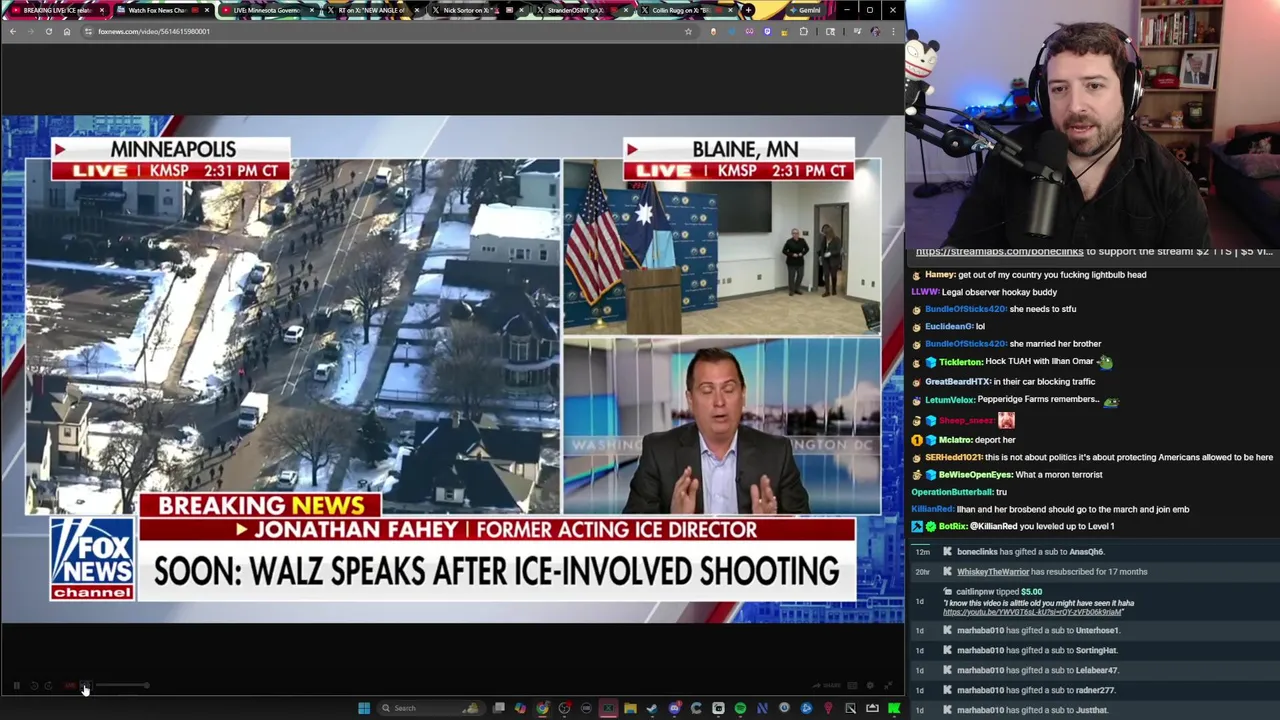Open OBS Studio from the taskbar
The width and height of the screenshot is (1280, 720).
[564, 708]
